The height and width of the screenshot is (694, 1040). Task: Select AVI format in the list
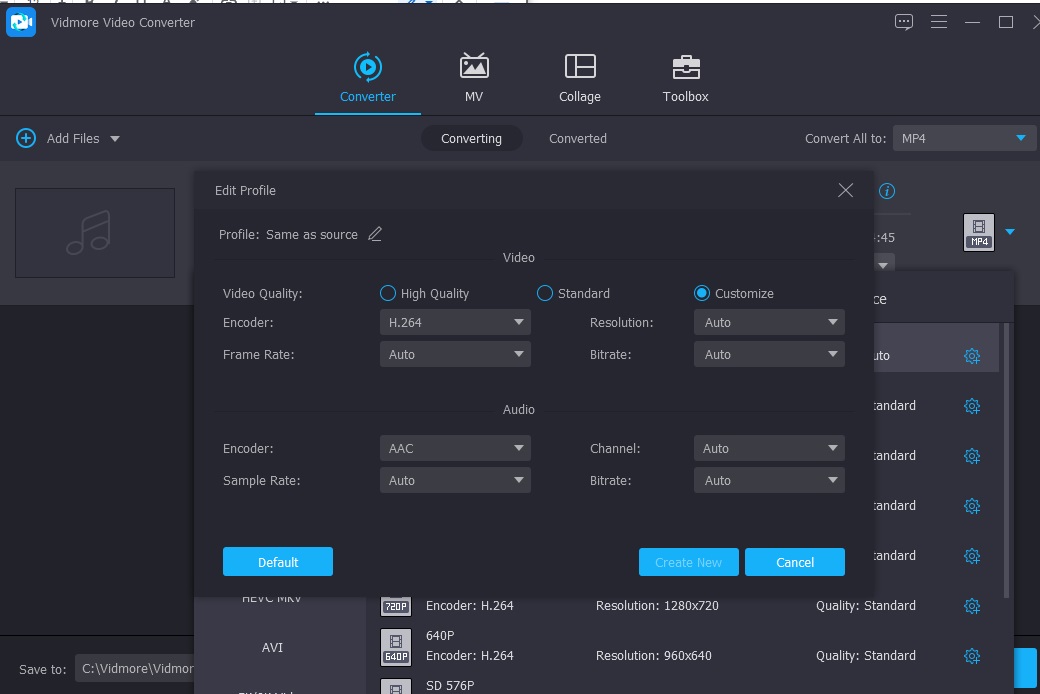(x=272, y=648)
